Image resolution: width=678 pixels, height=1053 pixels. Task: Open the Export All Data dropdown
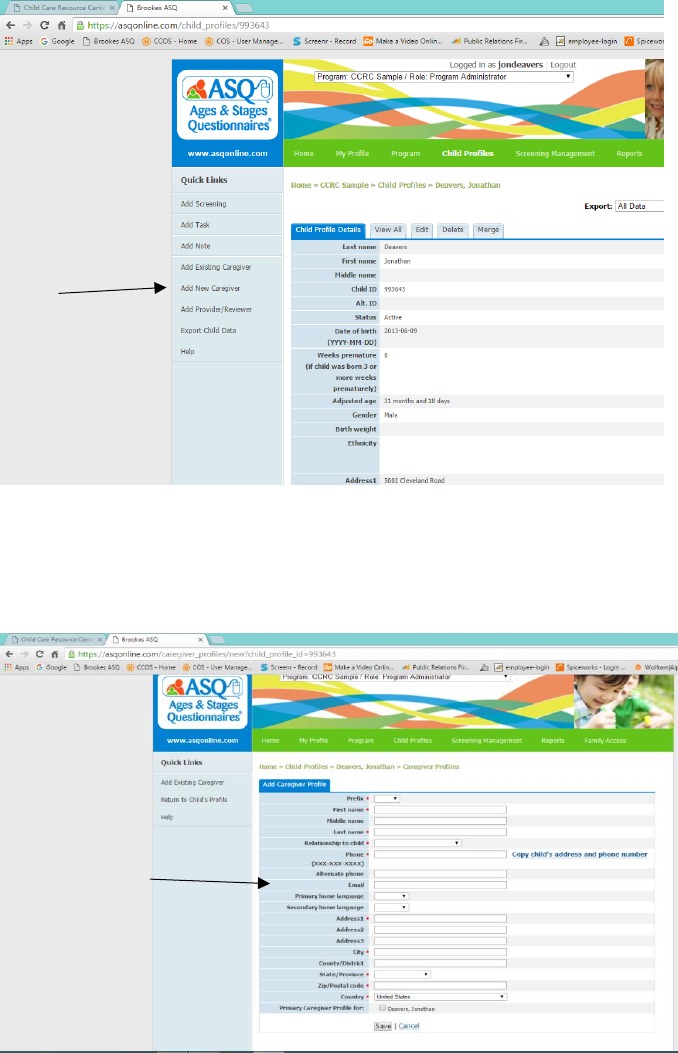639,207
